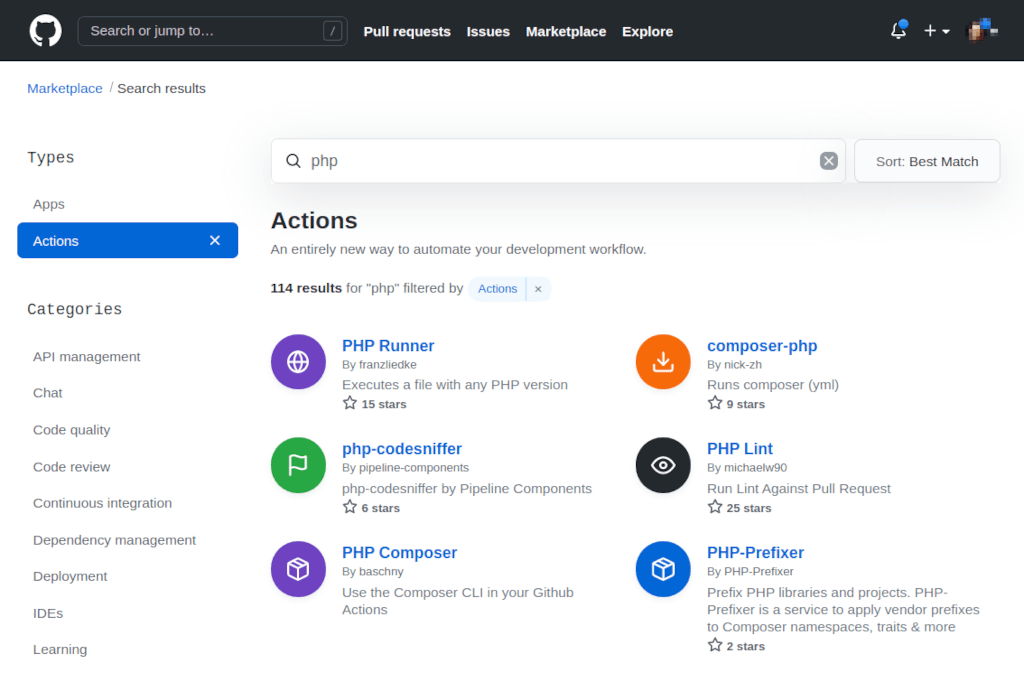Click the composer-php download icon
1024x673 pixels.
tap(663, 362)
